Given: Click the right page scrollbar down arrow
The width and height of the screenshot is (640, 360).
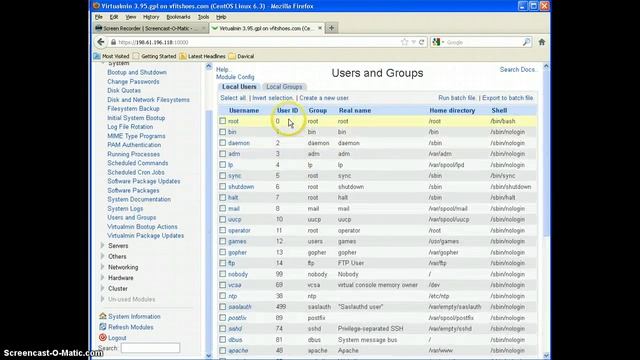Looking at the screenshot, I should click(x=546, y=355).
